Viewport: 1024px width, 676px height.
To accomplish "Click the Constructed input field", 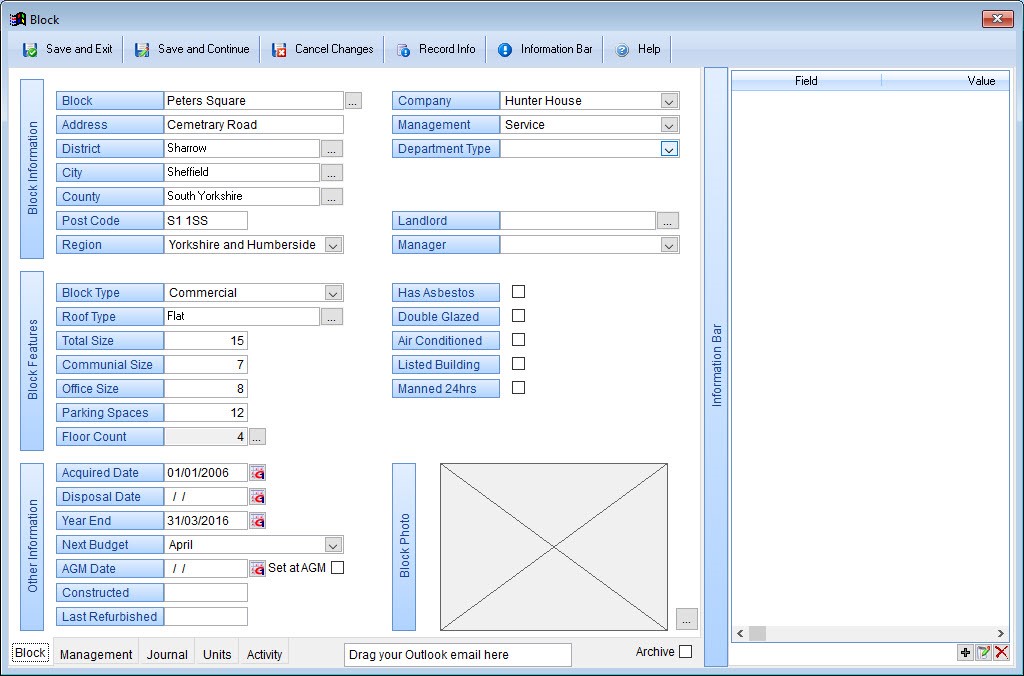I will 206,592.
